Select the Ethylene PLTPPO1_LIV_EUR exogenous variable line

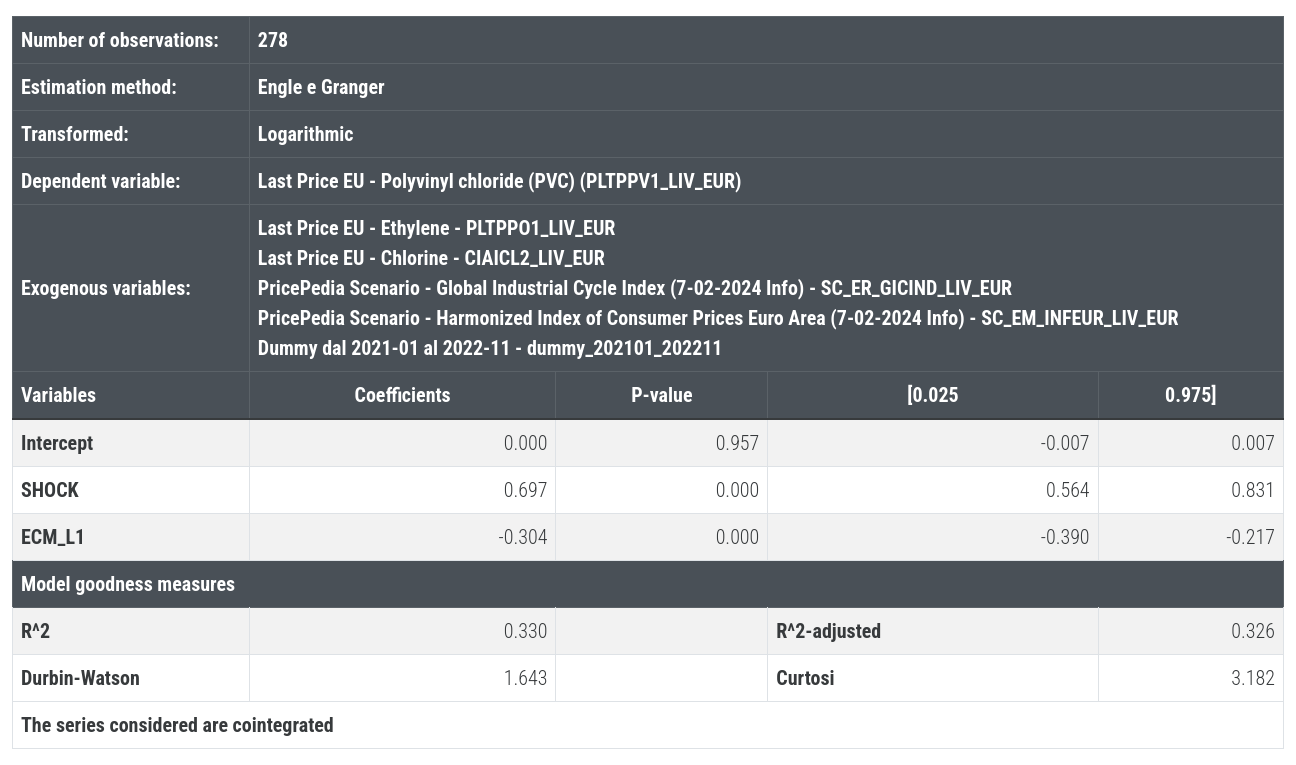(436, 228)
